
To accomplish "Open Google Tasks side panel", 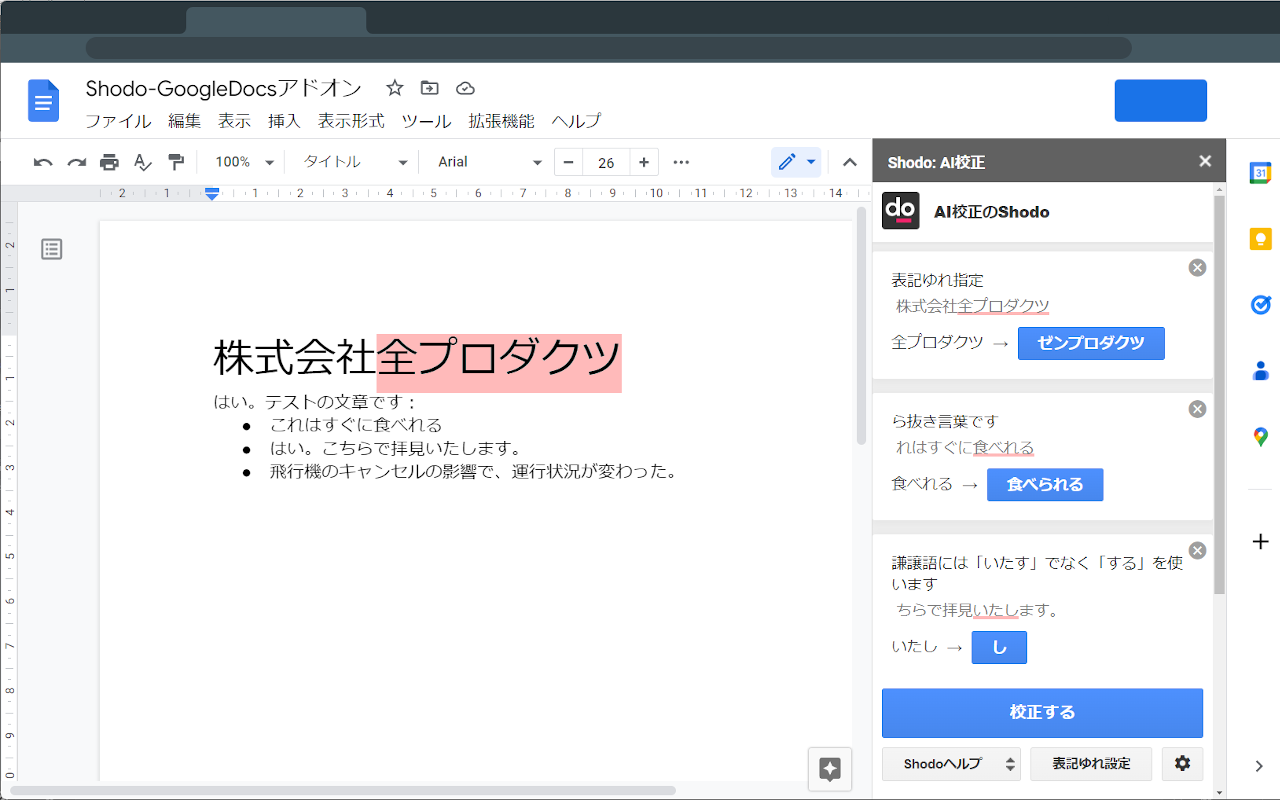I will [x=1260, y=305].
